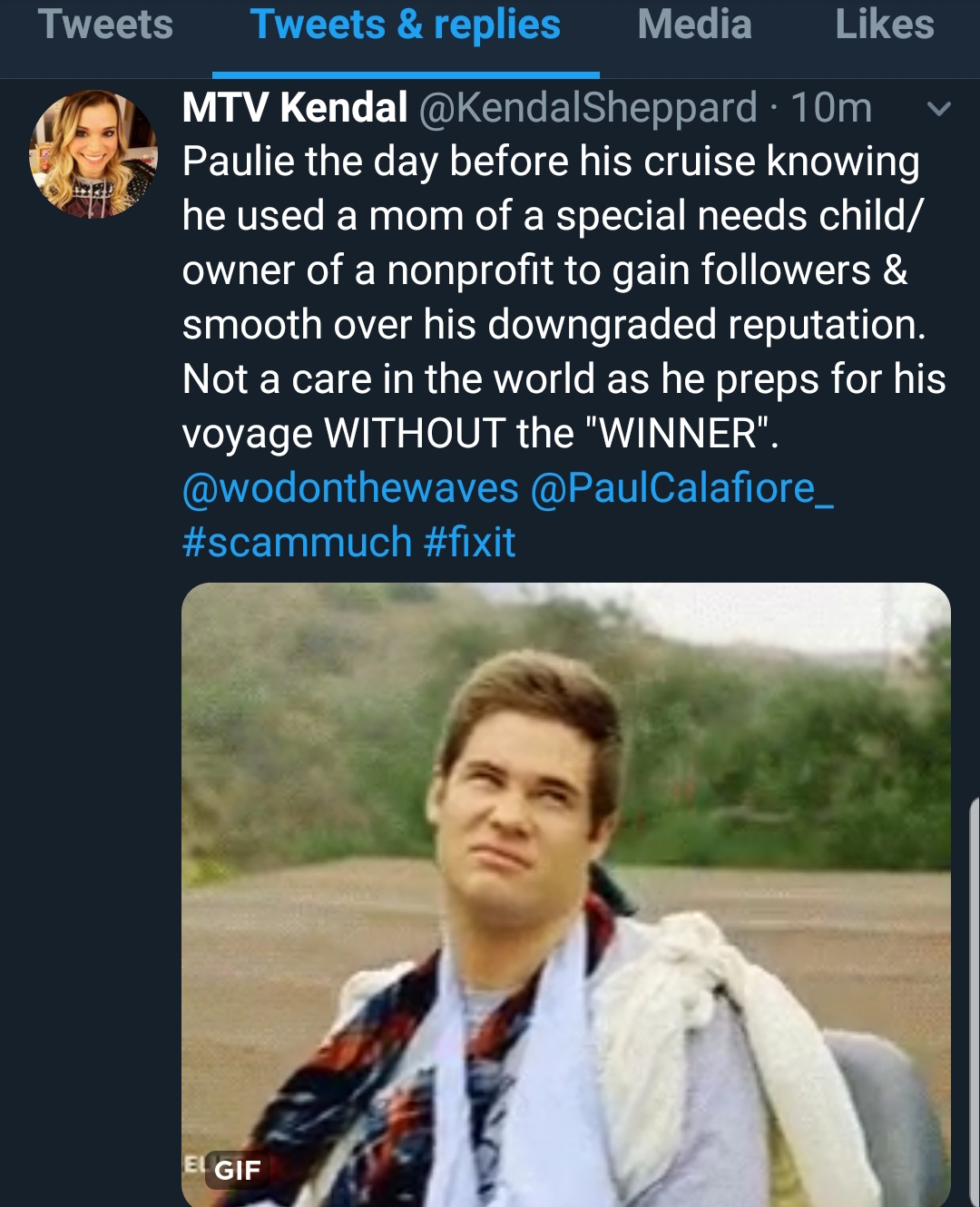Open the tweet via the 10m timestamp

[831, 108]
